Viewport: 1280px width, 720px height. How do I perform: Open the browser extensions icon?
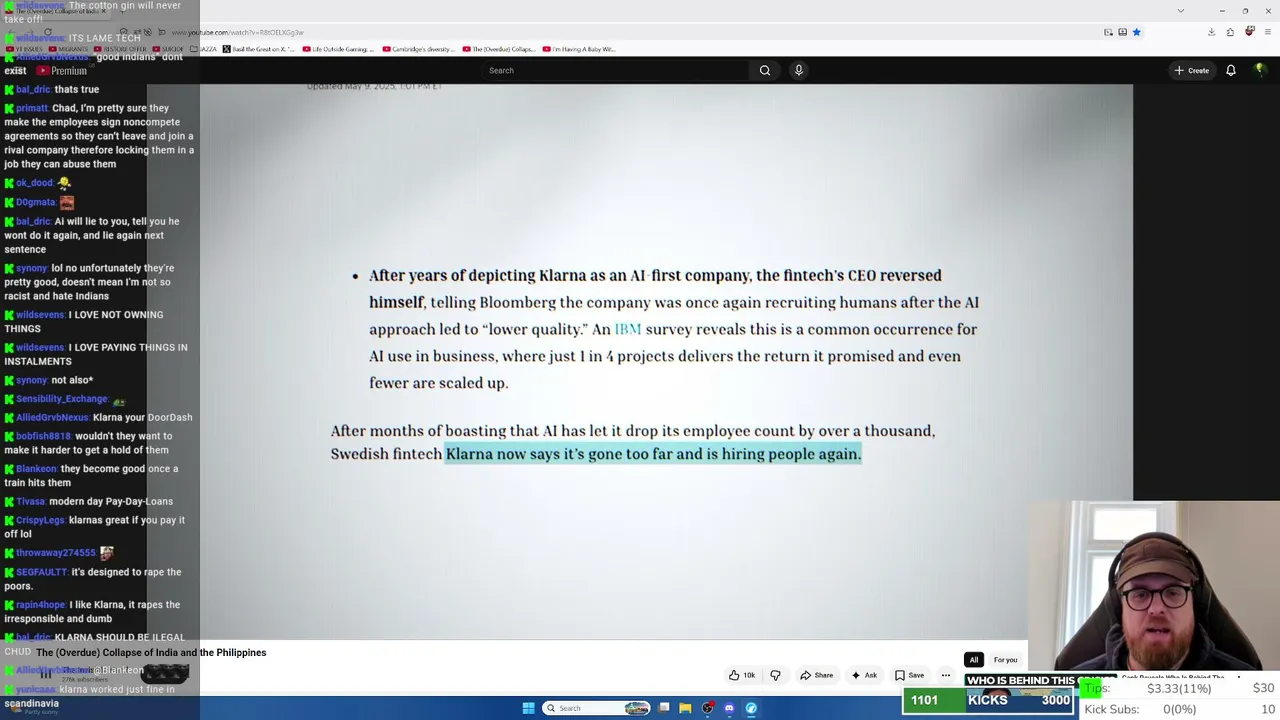[1230, 32]
